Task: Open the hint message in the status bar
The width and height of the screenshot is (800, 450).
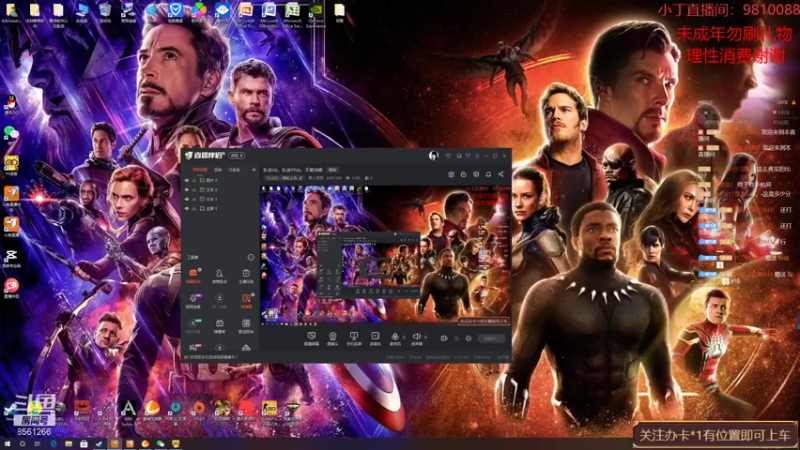Action: [211, 357]
